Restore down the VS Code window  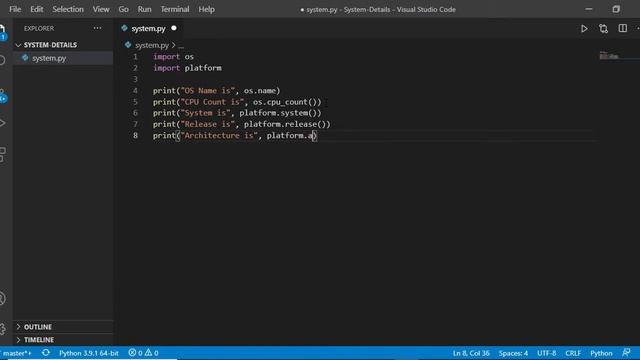pos(616,9)
